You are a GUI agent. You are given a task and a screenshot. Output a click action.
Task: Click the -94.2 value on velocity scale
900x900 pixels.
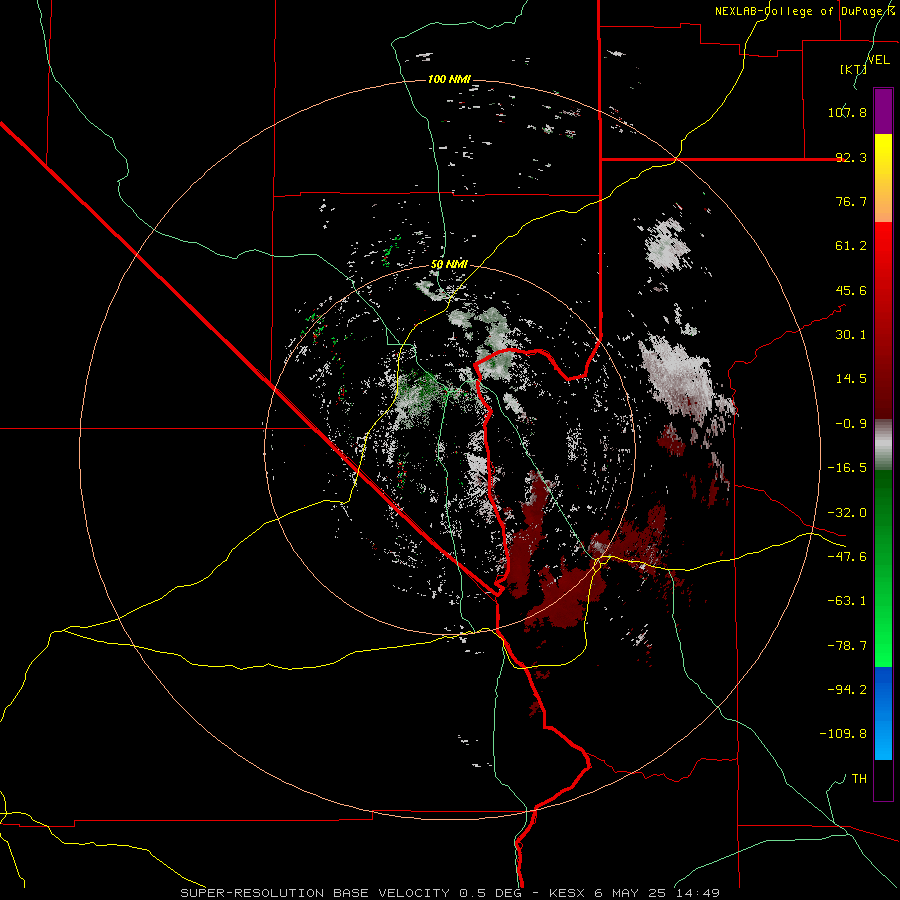click(x=847, y=690)
